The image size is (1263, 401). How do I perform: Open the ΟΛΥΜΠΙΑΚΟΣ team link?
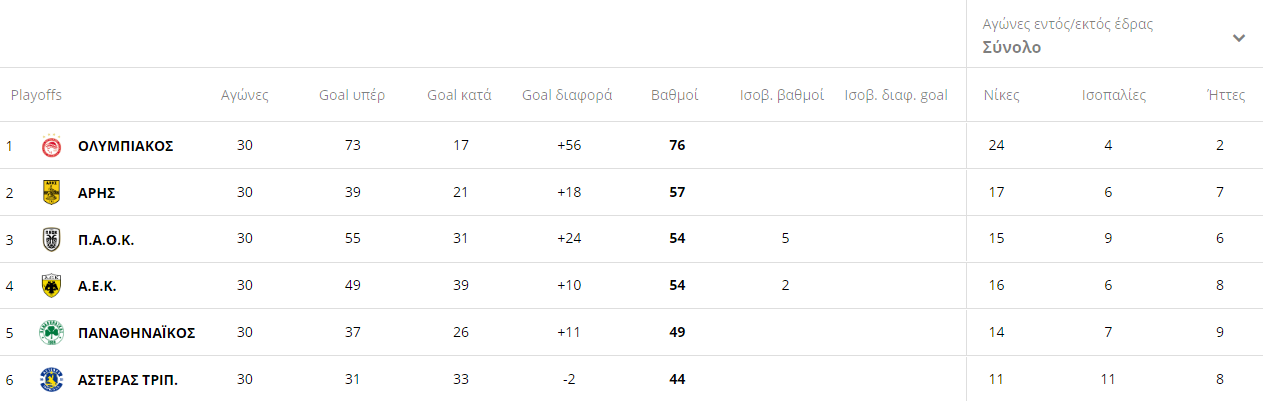126,146
